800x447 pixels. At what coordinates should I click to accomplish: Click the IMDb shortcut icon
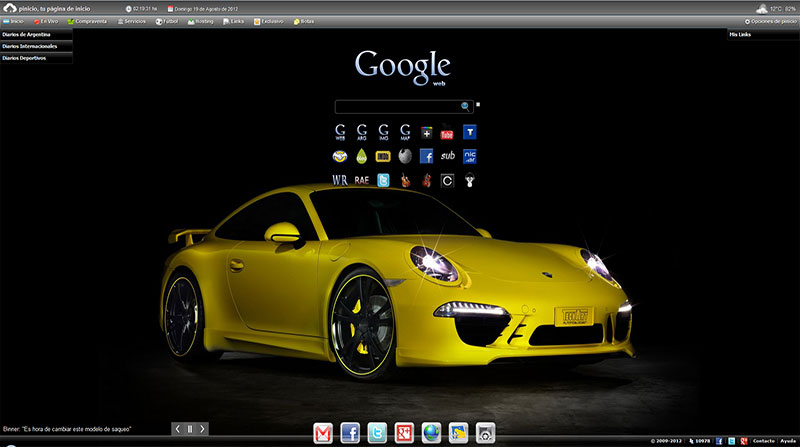[382, 156]
